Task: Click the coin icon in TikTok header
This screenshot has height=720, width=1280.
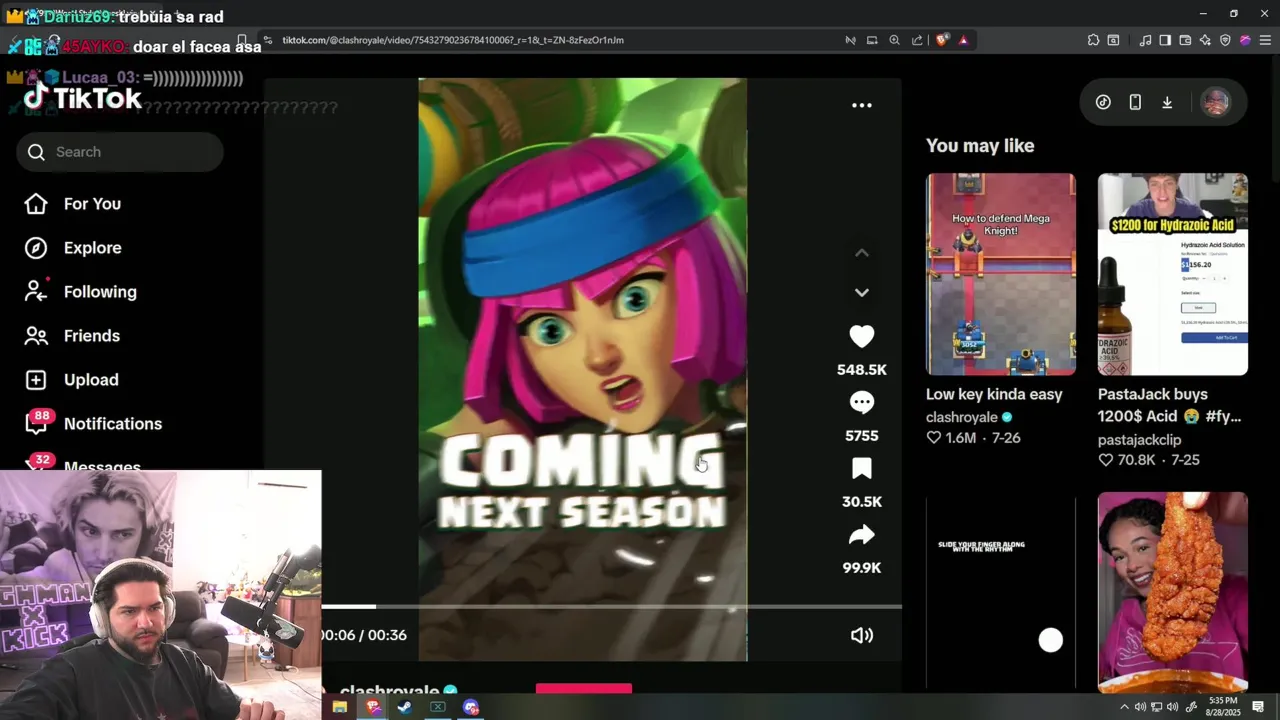Action: click(1103, 102)
